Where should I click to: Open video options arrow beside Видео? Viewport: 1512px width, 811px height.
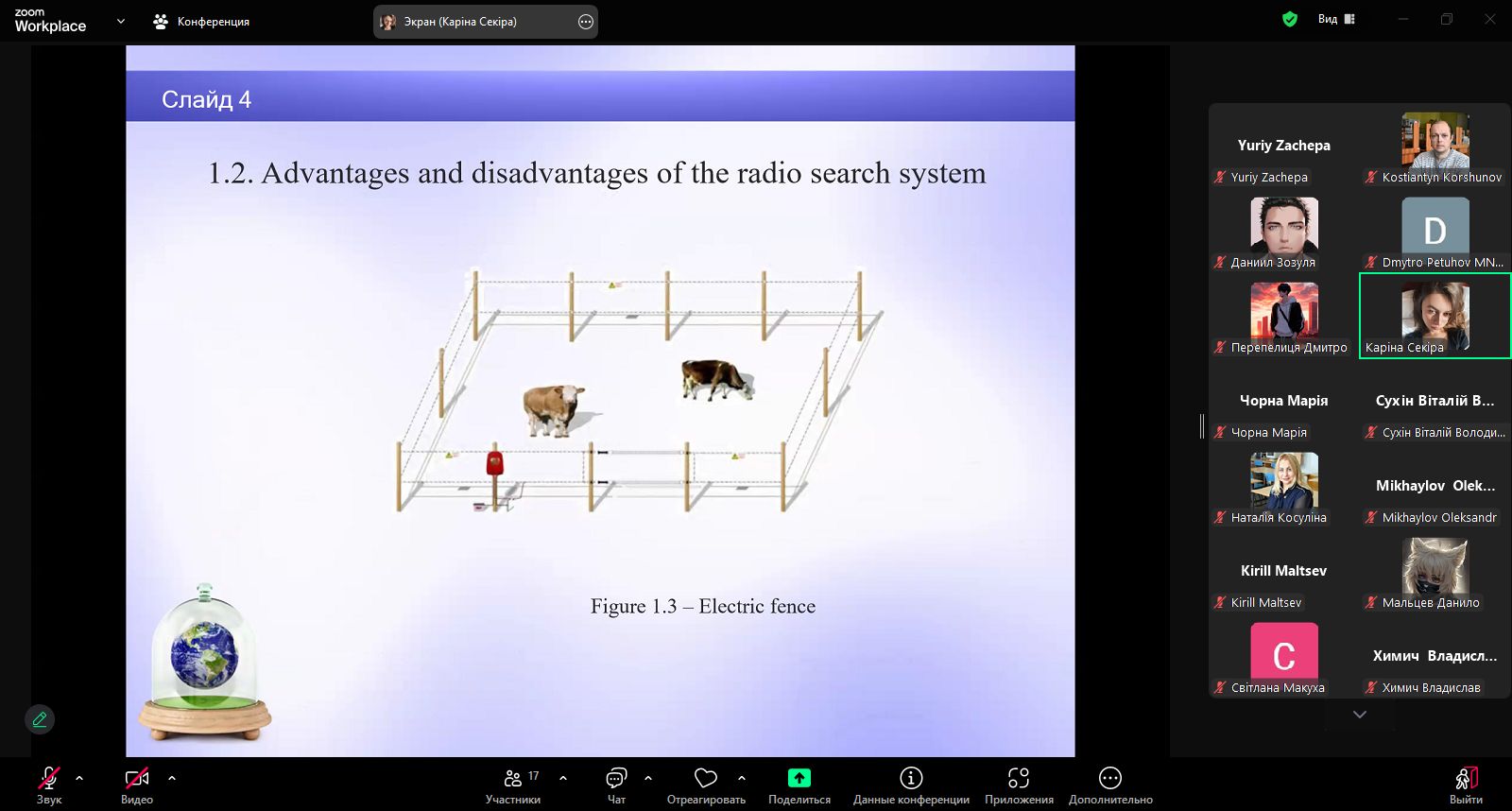[x=172, y=778]
